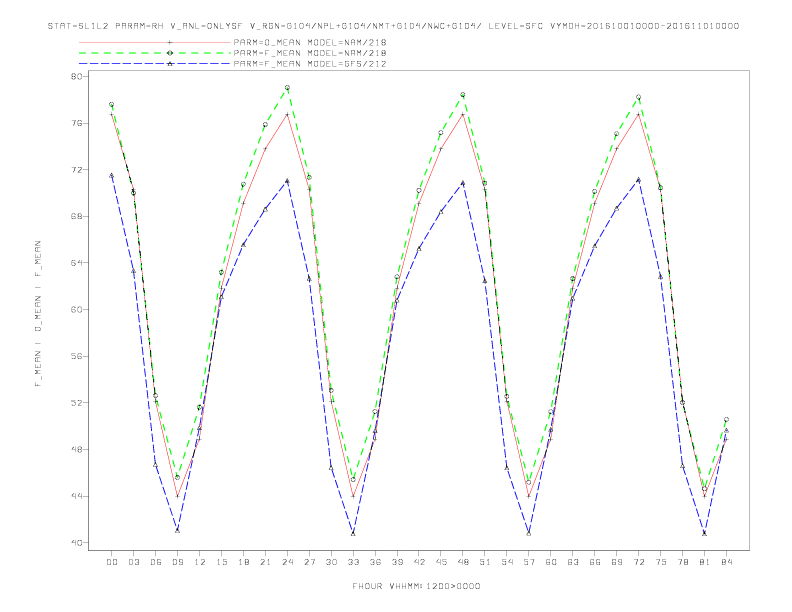Click x-axis forecast hour 24
This screenshot has width=792, height=612.
pyautogui.click(x=287, y=562)
